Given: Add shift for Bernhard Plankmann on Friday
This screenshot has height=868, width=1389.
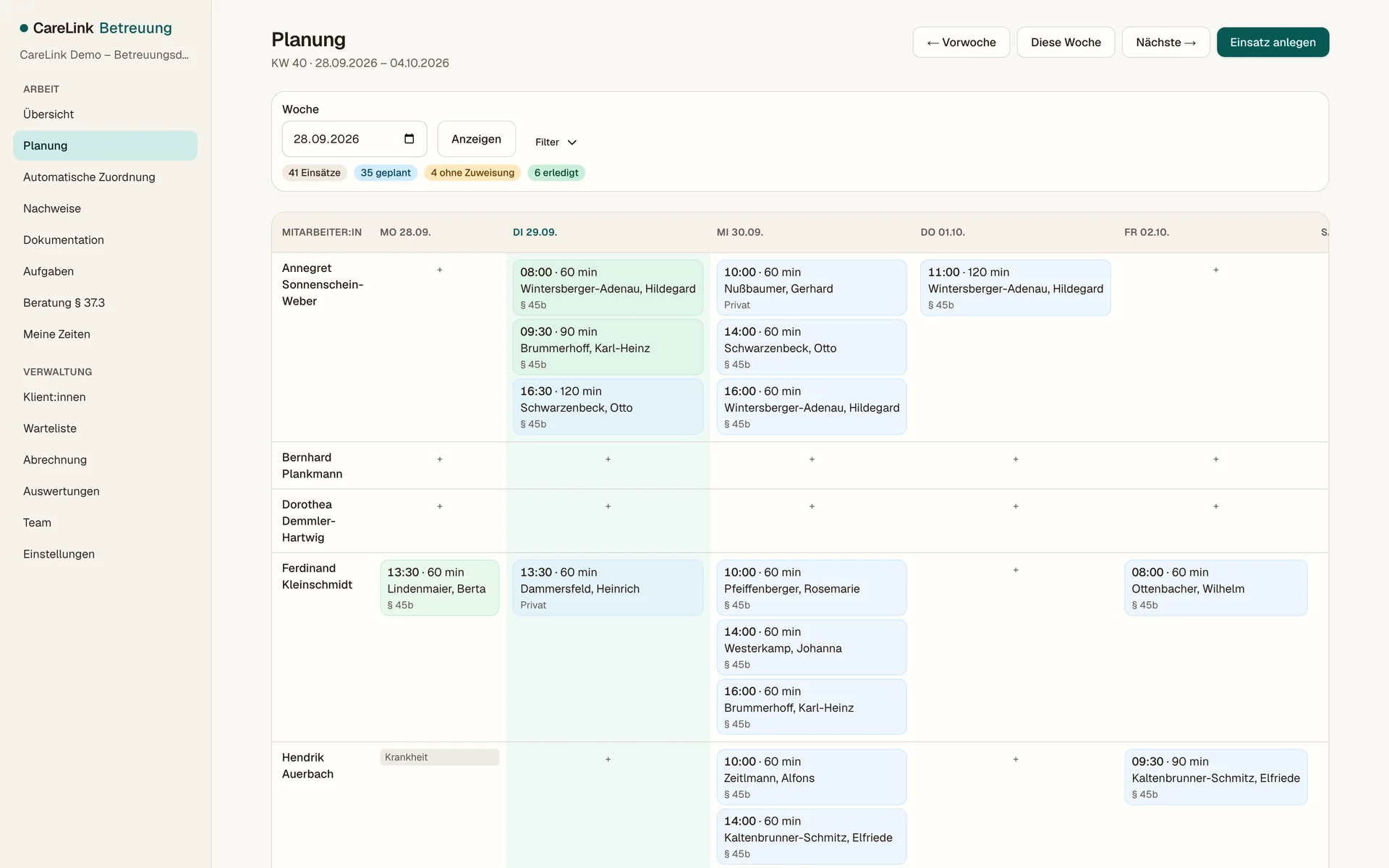Looking at the screenshot, I should [1216, 459].
